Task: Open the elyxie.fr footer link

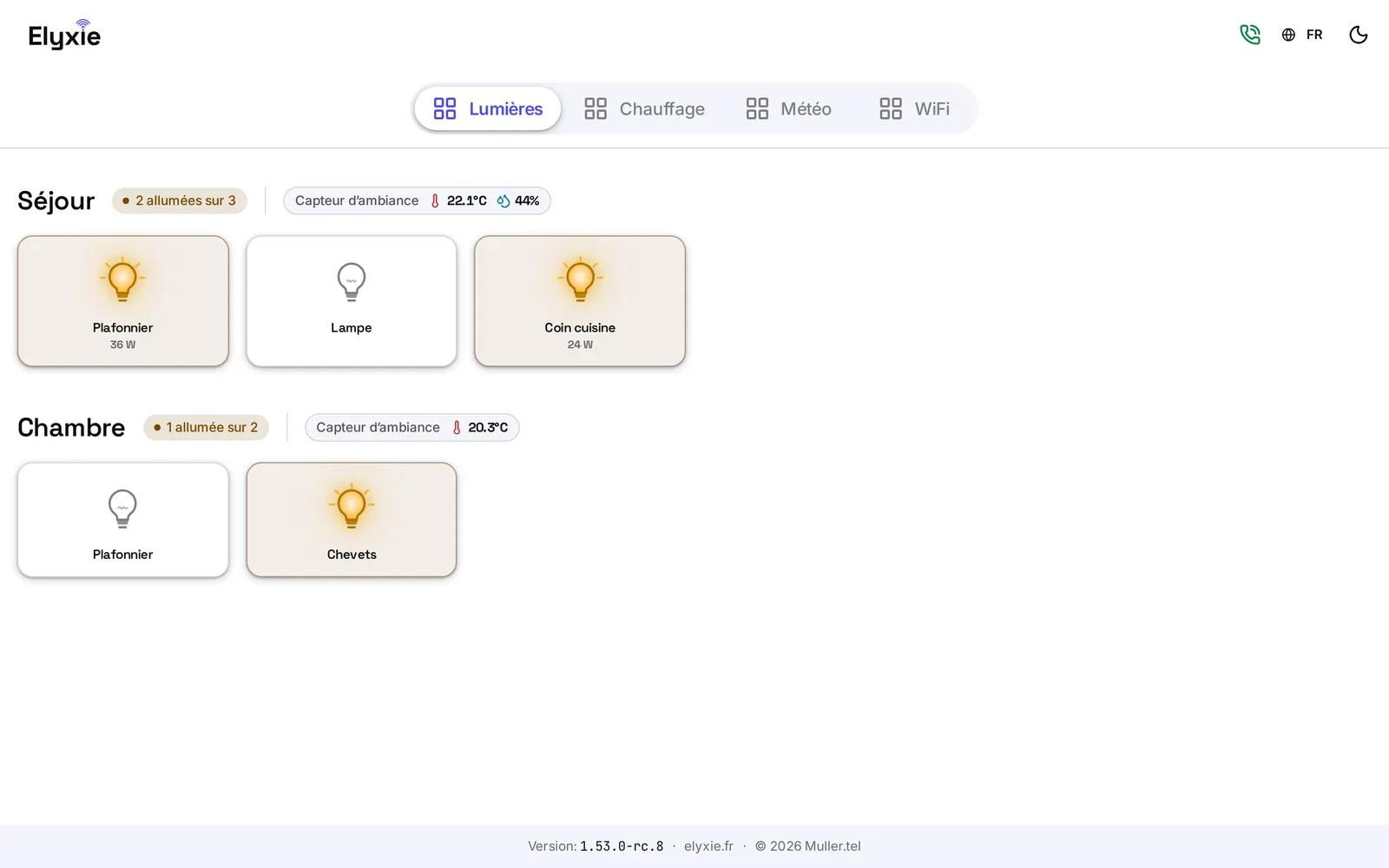Action: (x=708, y=846)
